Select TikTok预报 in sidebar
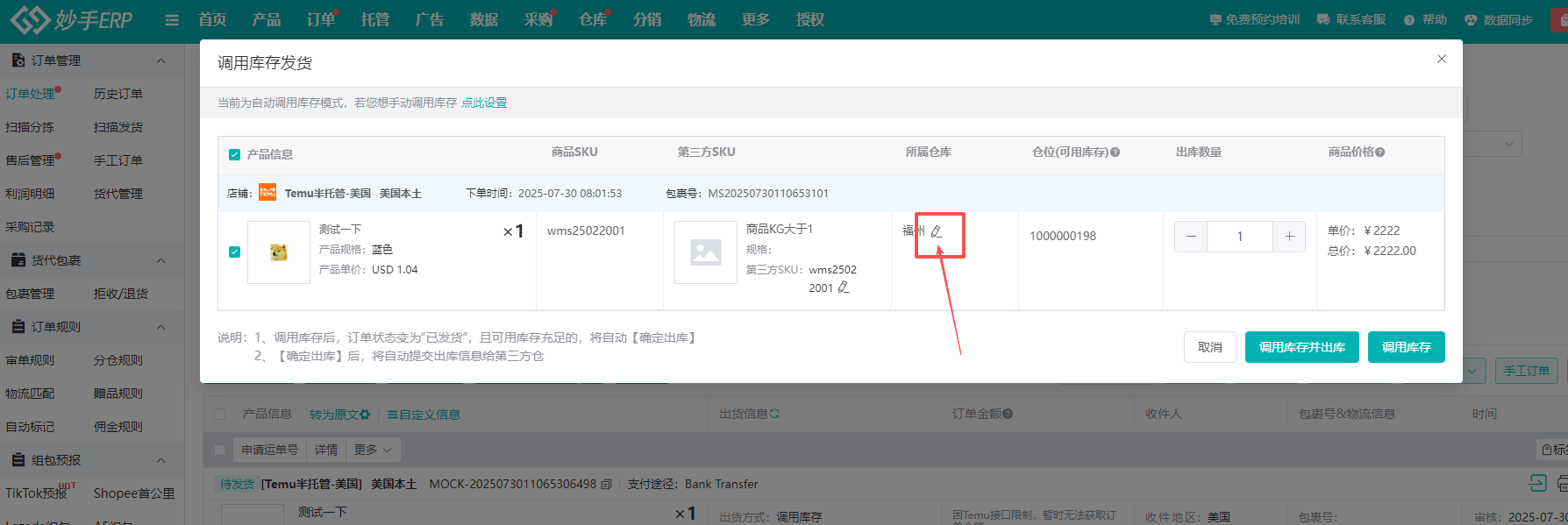The width and height of the screenshot is (1568, 525). (36, 493)
